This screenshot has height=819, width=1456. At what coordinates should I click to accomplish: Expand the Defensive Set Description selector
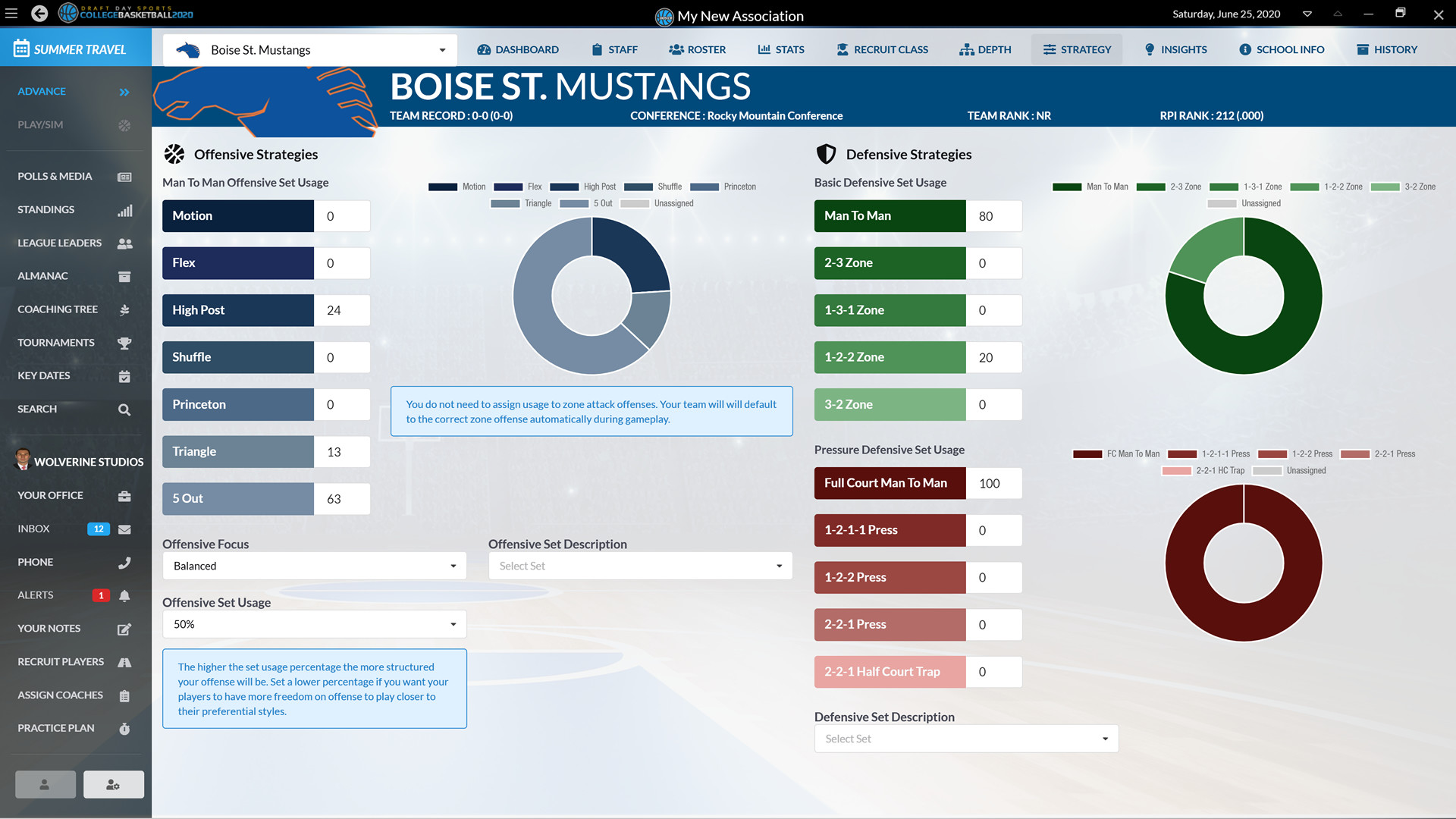pyautogui.click(x=965, y=738)
